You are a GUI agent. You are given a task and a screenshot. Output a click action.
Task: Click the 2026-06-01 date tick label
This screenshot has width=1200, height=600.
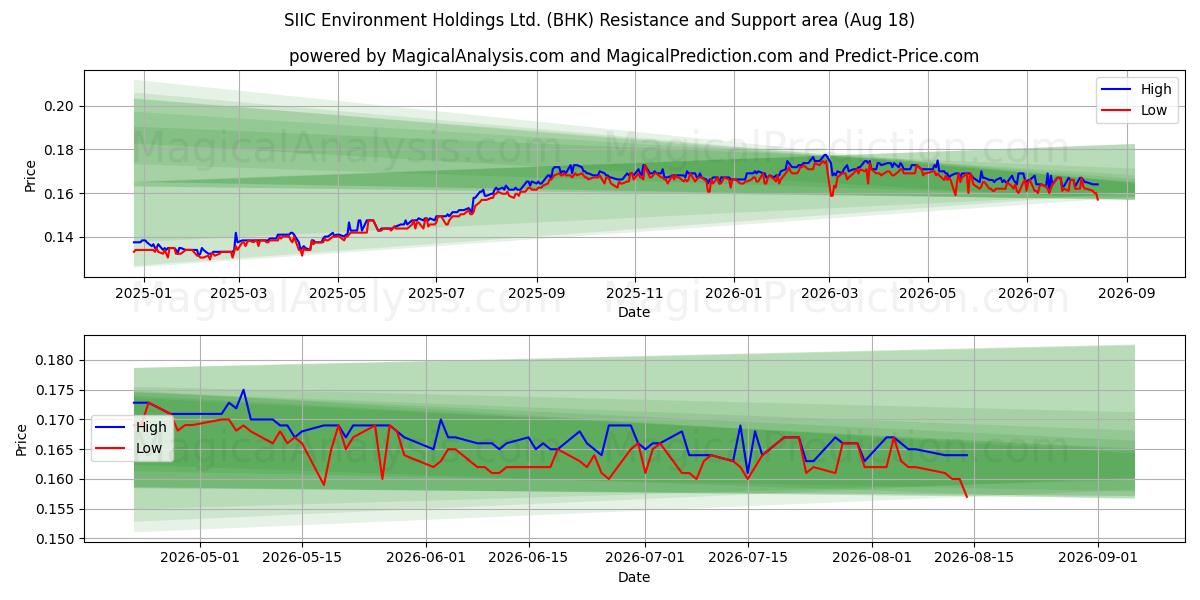427,558
